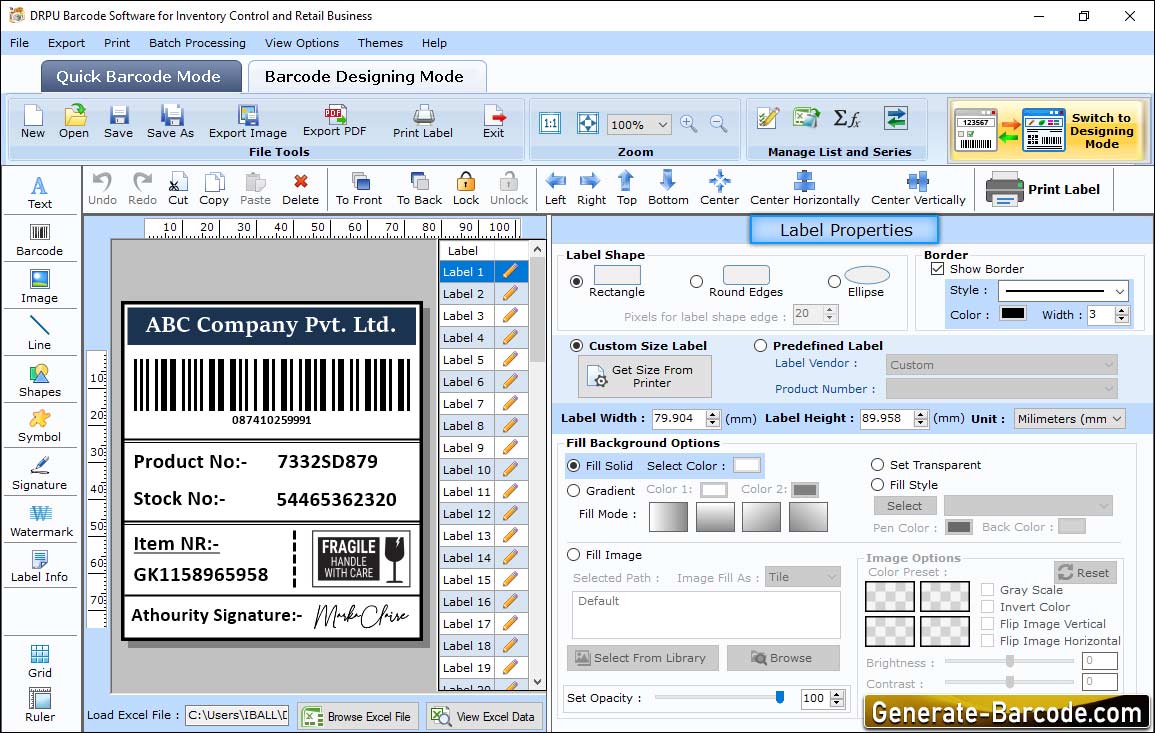Select the Watermark tool
This screenshot has width=1155, height=733.
click(x=41, y=521)
